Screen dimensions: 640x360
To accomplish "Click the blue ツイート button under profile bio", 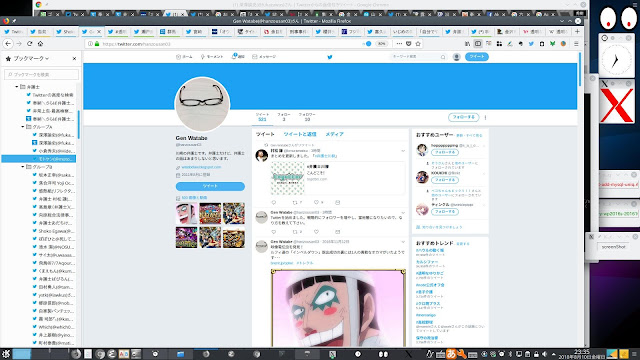I will pyautogui.click(x=210, y=186).
